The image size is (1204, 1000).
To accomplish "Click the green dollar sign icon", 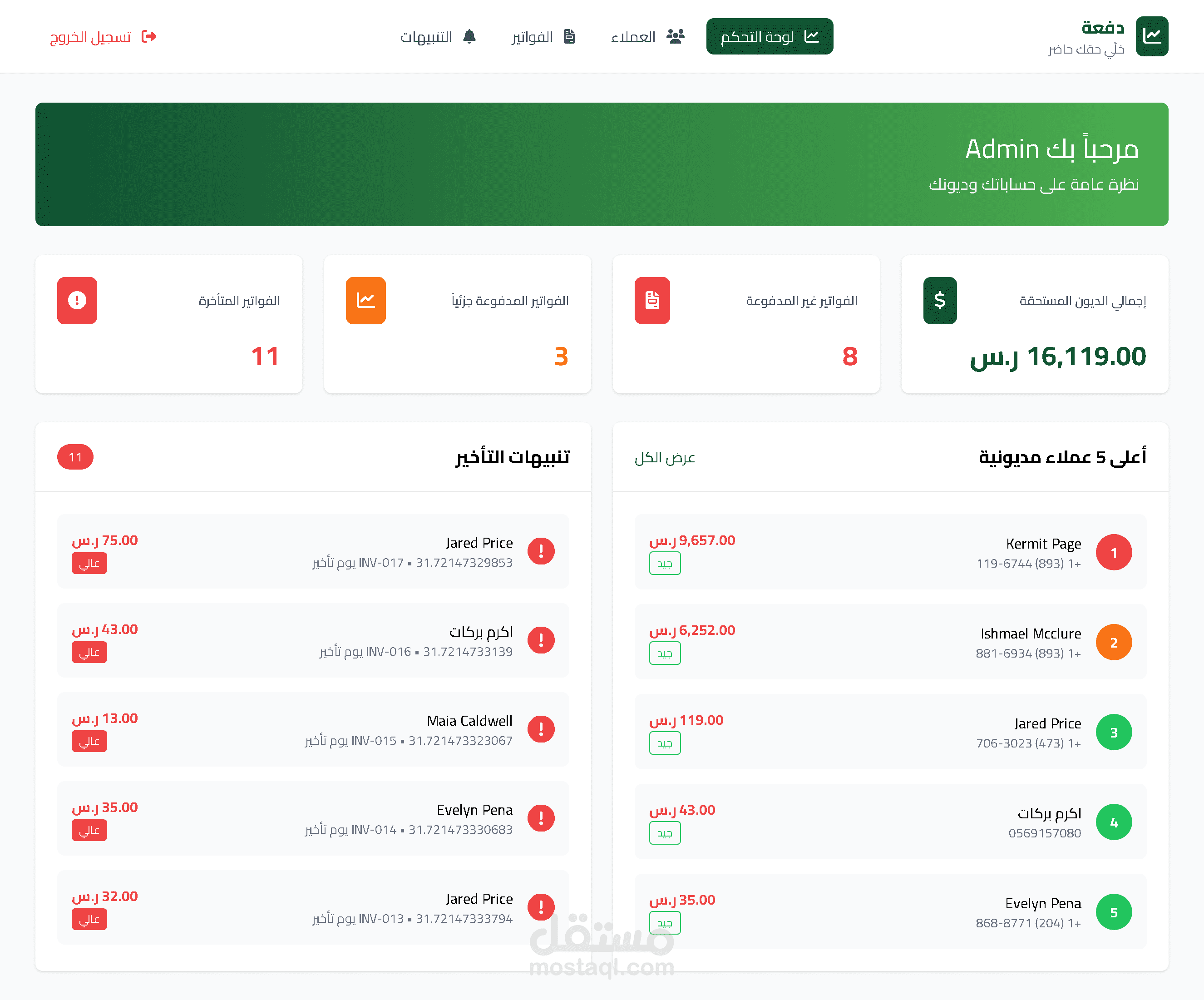I will (939, 301).
